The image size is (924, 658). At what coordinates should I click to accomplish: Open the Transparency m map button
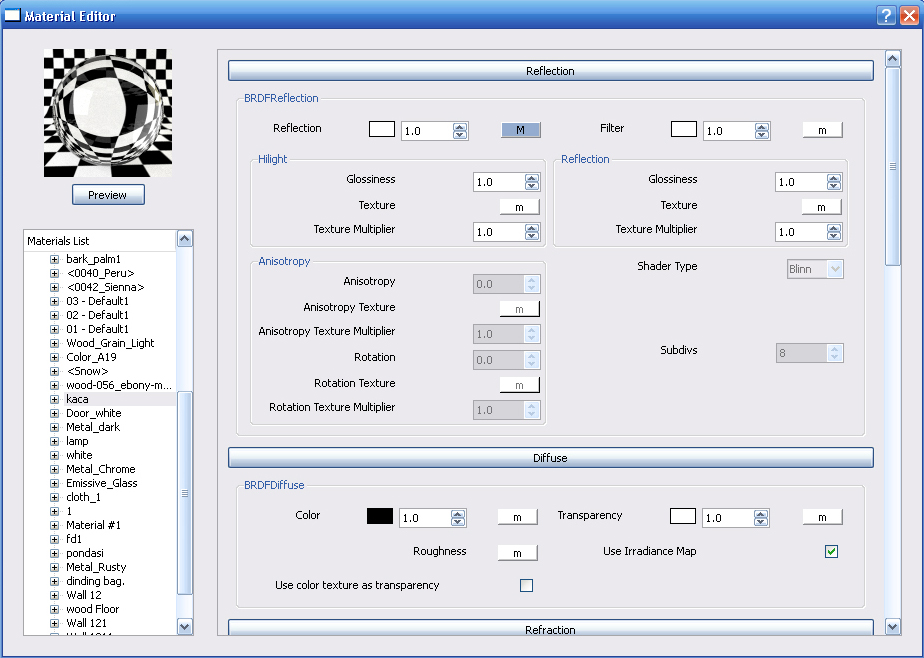click(822, 517)
